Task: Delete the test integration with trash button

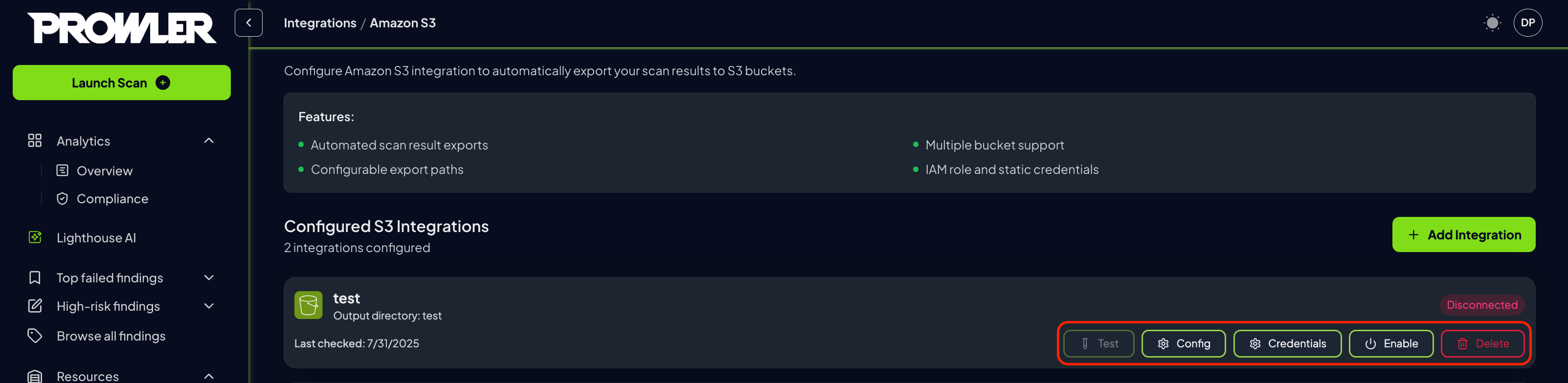Action: coord(1482,344)
